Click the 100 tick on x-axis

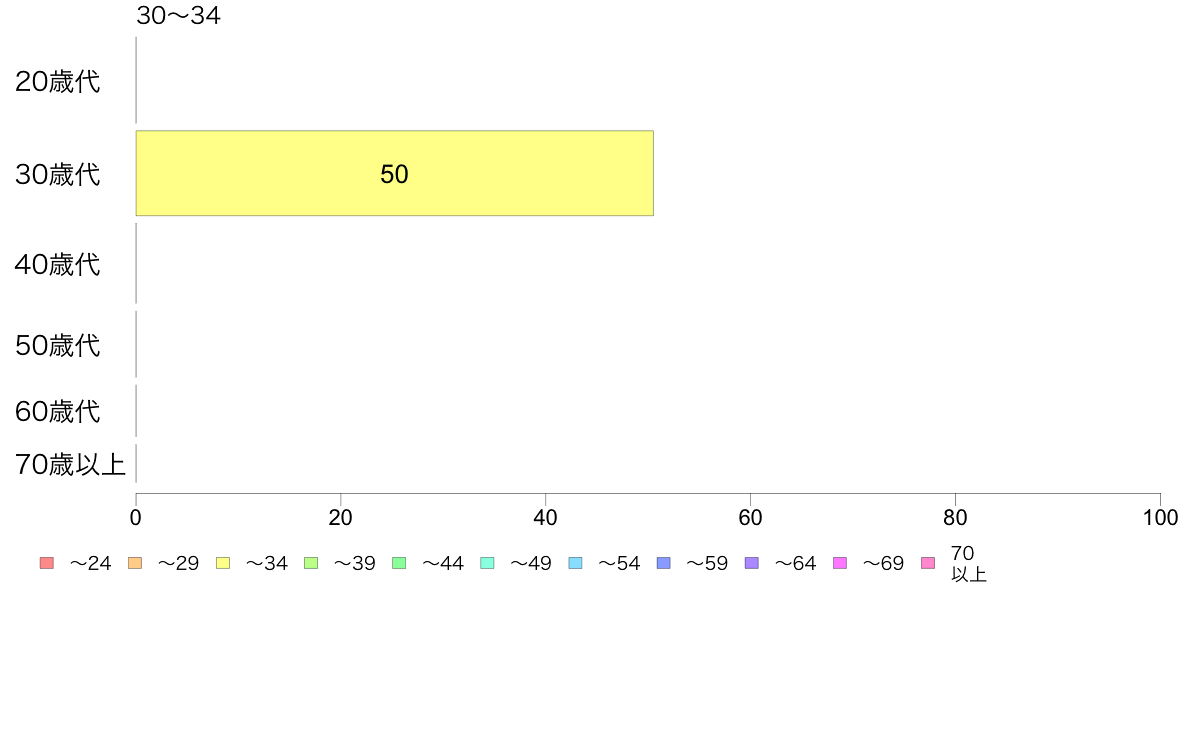tap(1160, 518)
